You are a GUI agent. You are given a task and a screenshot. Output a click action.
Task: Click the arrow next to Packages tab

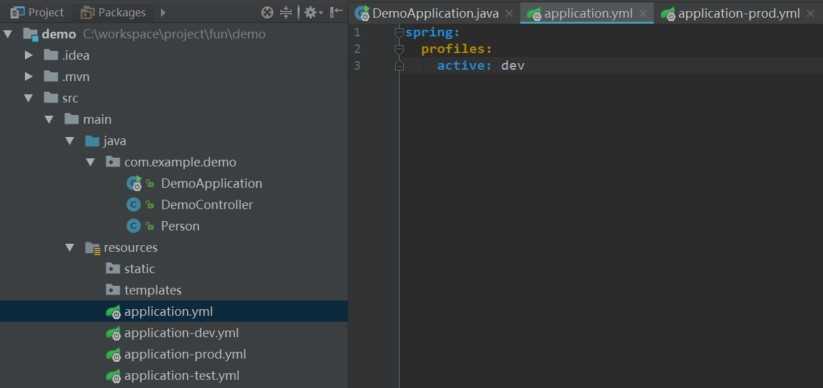coord(163,13)
